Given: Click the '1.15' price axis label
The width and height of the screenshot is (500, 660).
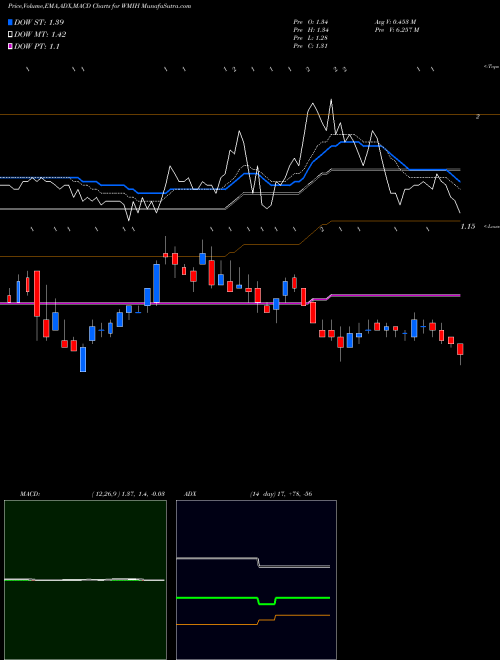Looking at the screenshot, I should (x=468, y=226).
